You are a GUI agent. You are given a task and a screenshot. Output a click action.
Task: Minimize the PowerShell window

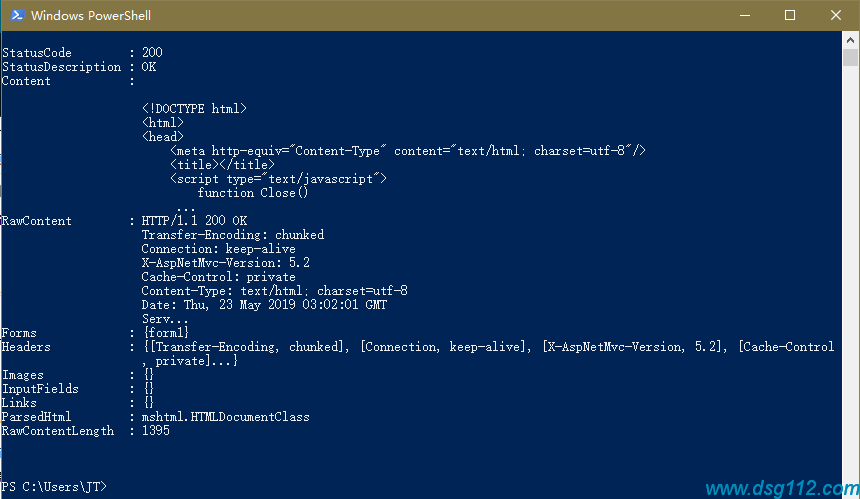click(x=744, y=15)
